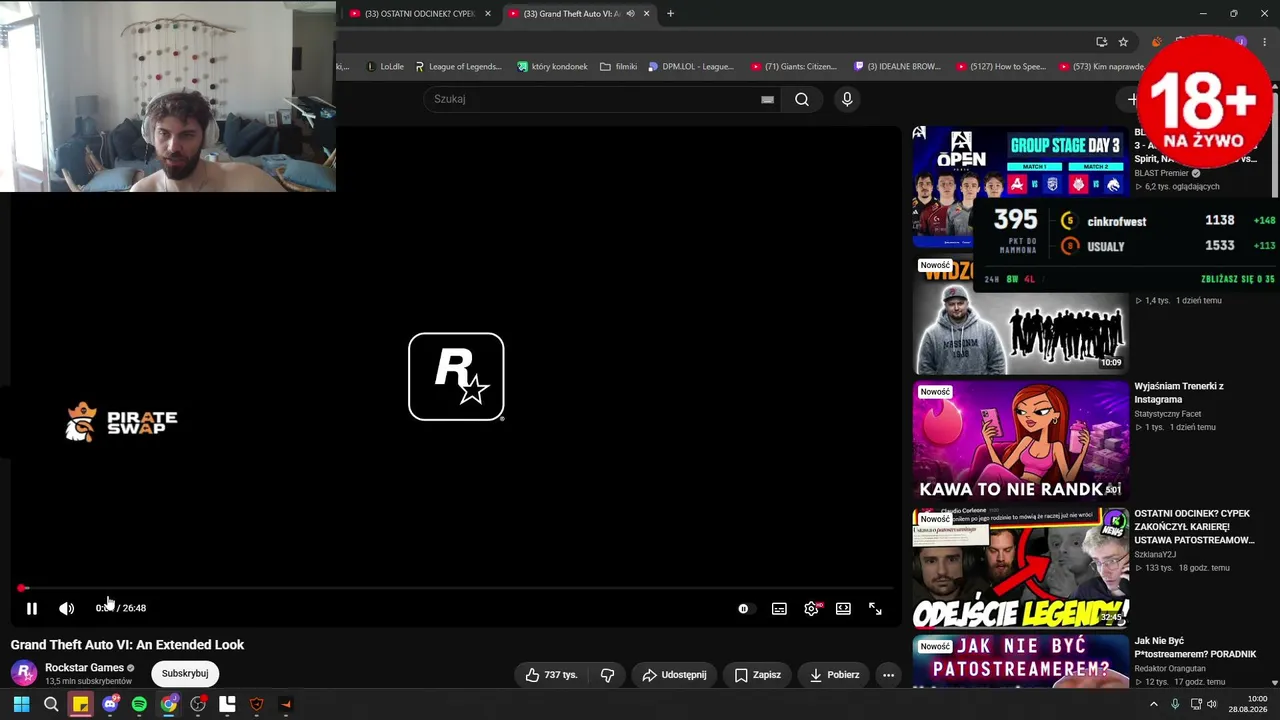This screenshot has width=1280, height=720.
Task: Open the Rockstar Games channel name link
Action: (x=84, y=668)
